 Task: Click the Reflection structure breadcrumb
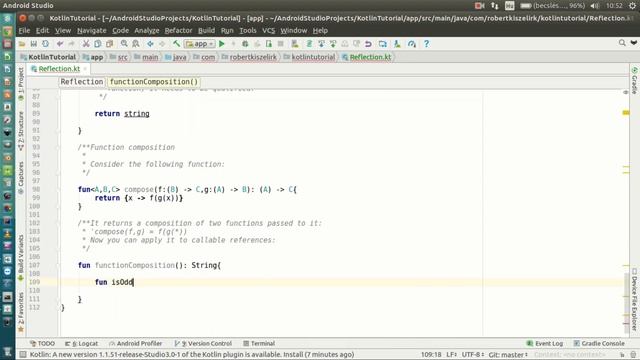tap(82, 82)
